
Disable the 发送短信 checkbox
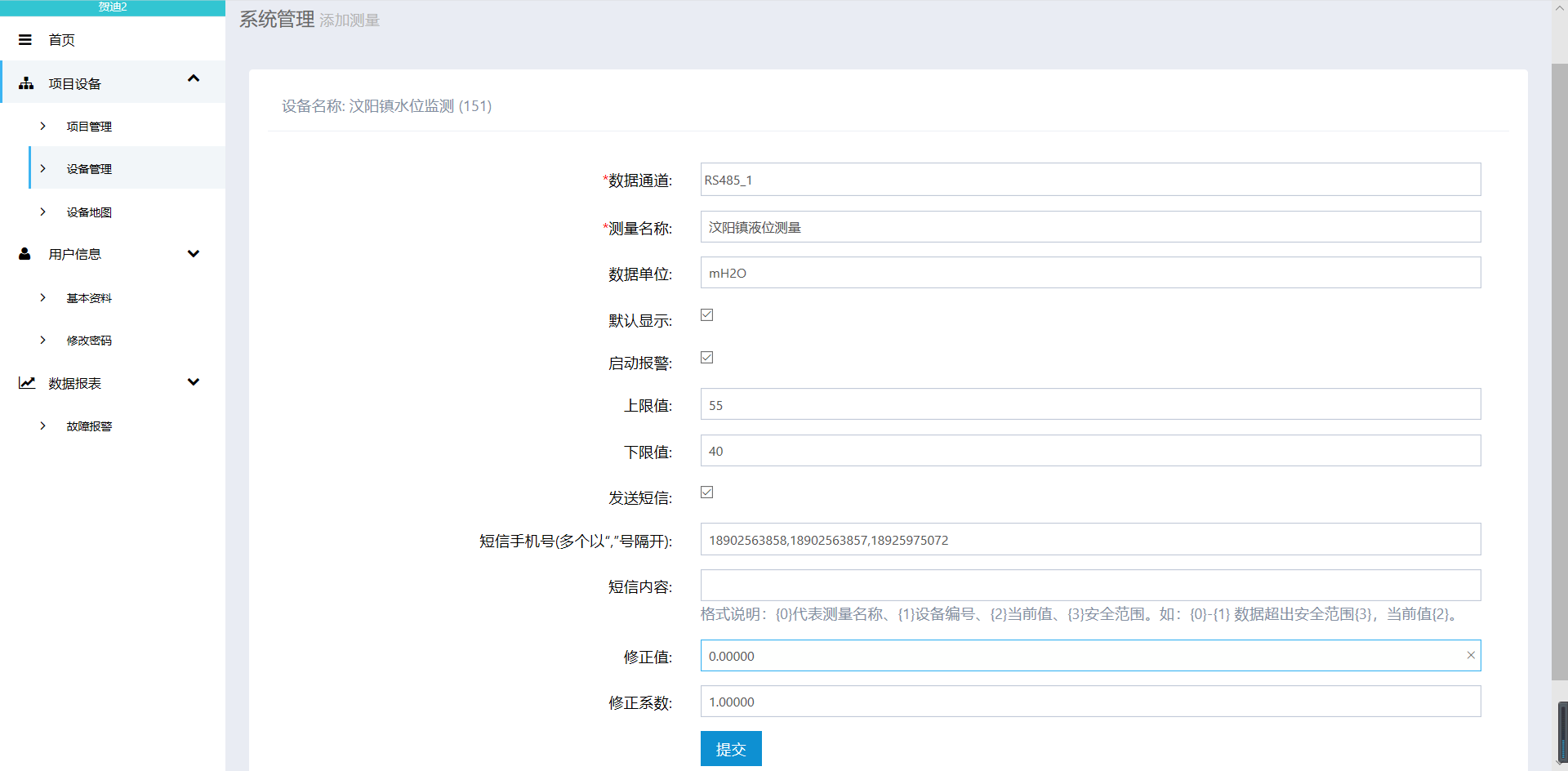pyautogui.click(x=707, y=492)
